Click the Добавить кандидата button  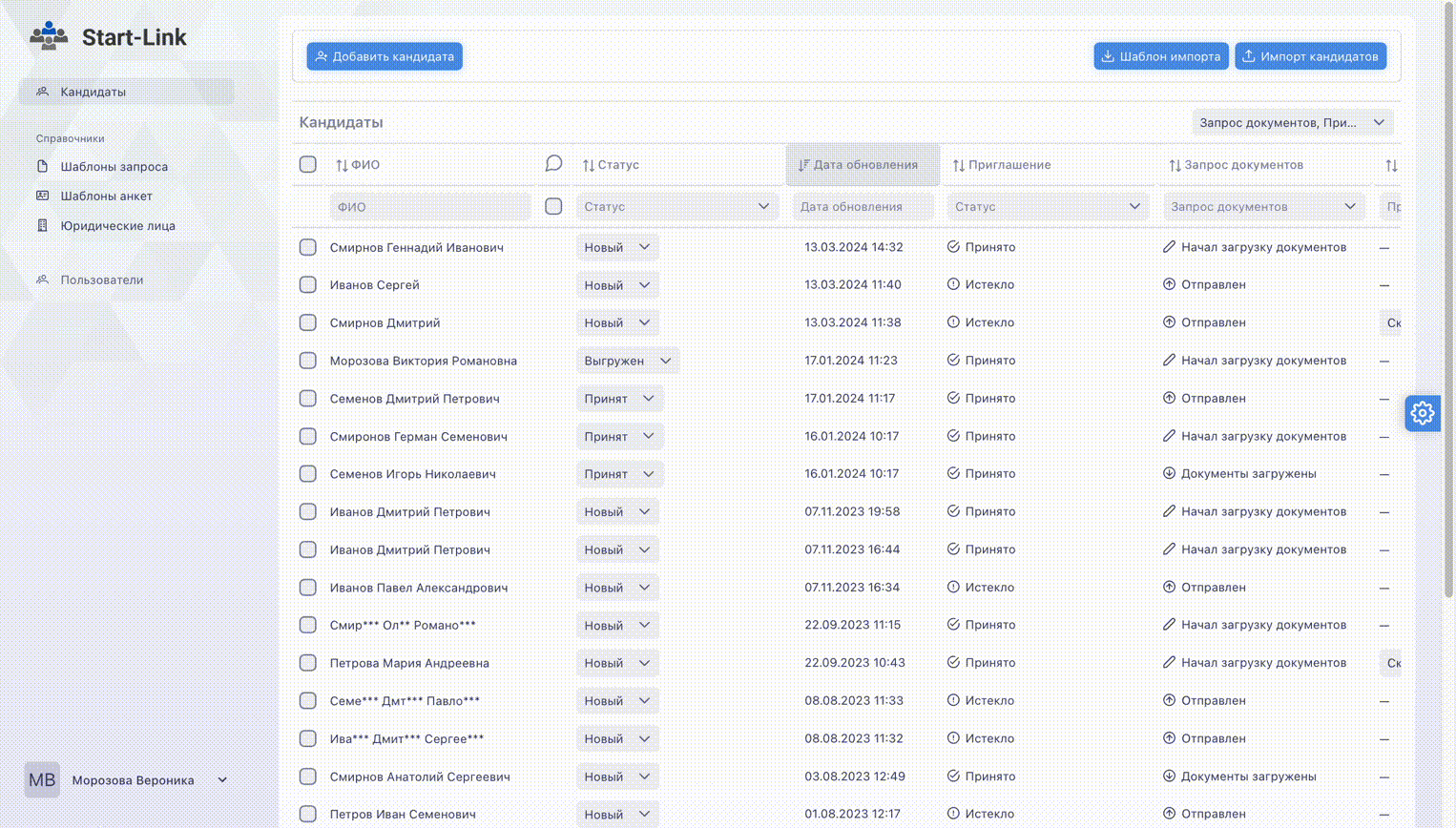tap(385, 56)
